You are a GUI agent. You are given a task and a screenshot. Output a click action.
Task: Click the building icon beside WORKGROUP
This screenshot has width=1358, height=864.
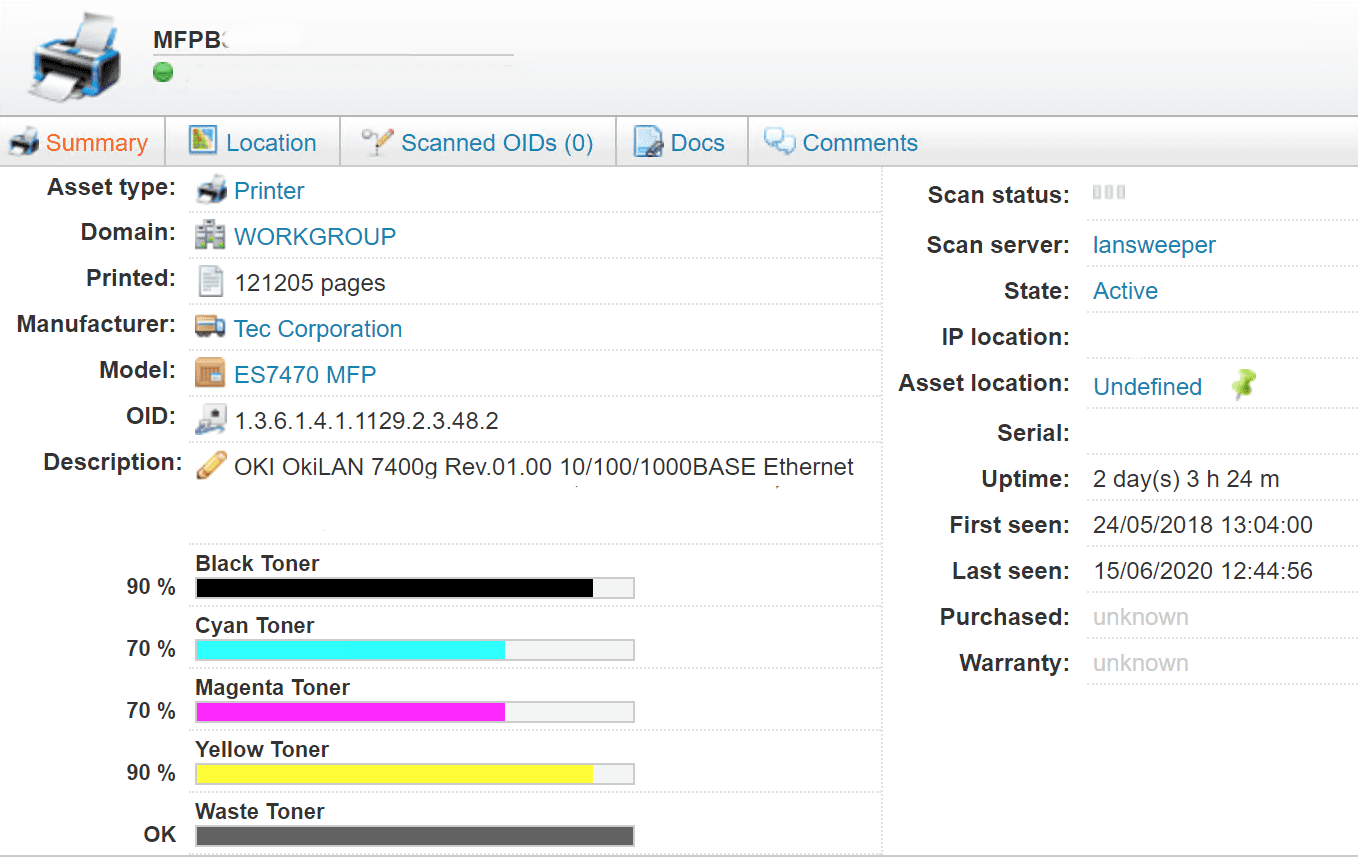point(210,236)
